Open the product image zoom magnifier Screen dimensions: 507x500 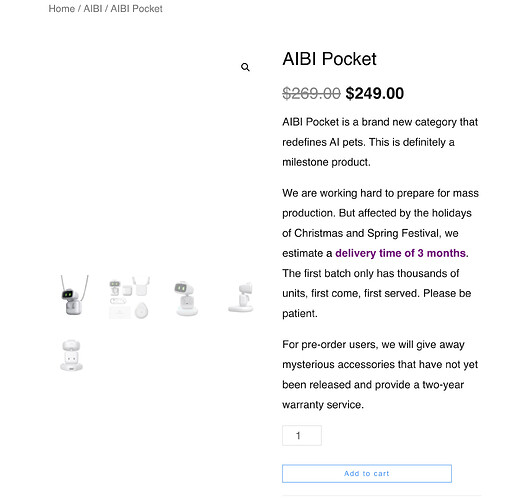pos(245,67)
